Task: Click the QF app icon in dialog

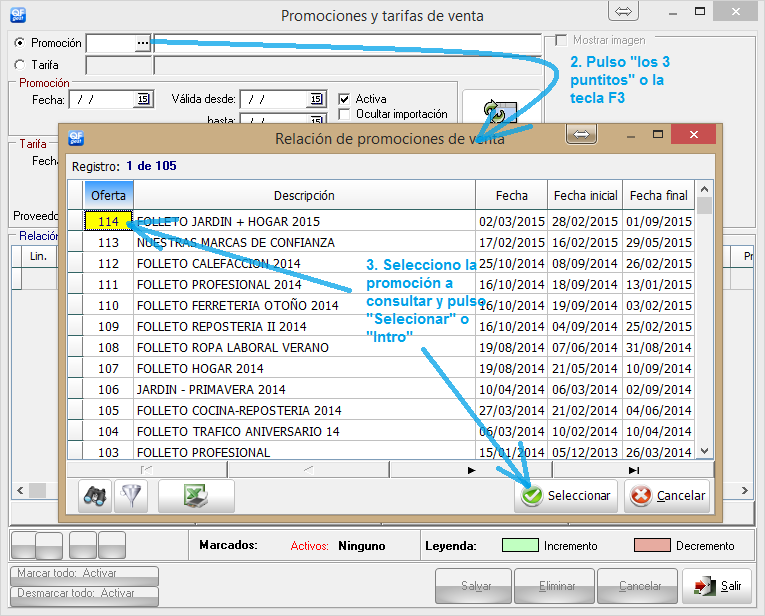Action: (76, 138)
